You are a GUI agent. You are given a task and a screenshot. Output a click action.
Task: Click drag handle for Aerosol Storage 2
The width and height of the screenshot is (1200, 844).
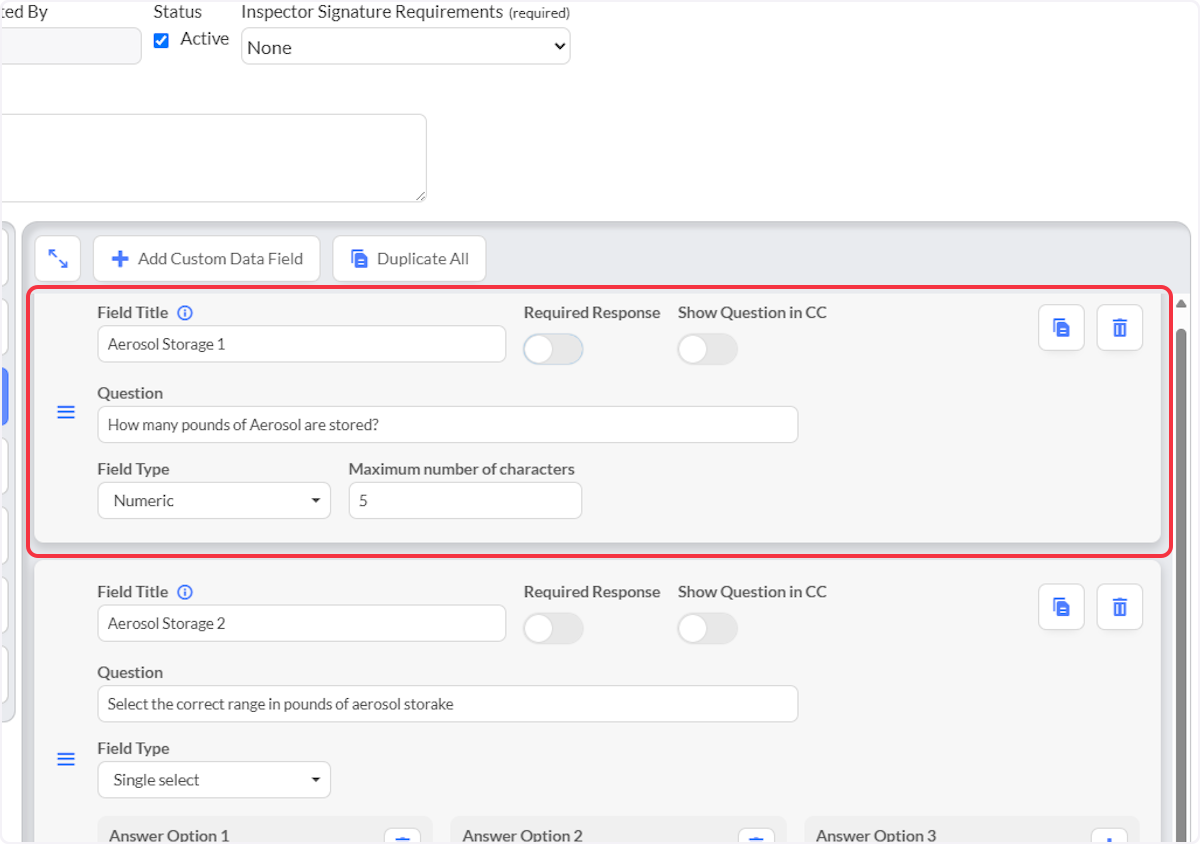point(66,759)
